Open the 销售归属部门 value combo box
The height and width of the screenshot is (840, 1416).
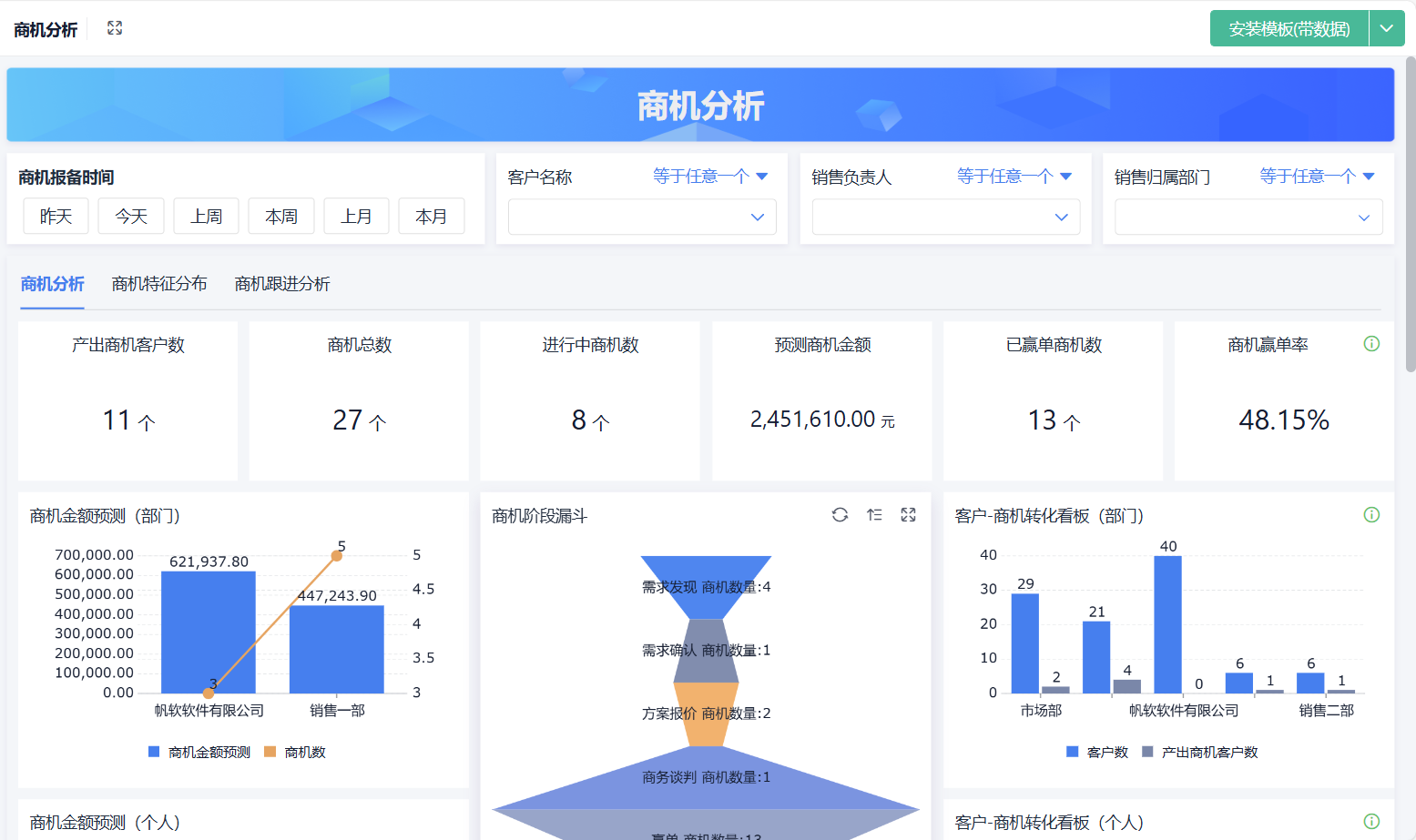1248,217
